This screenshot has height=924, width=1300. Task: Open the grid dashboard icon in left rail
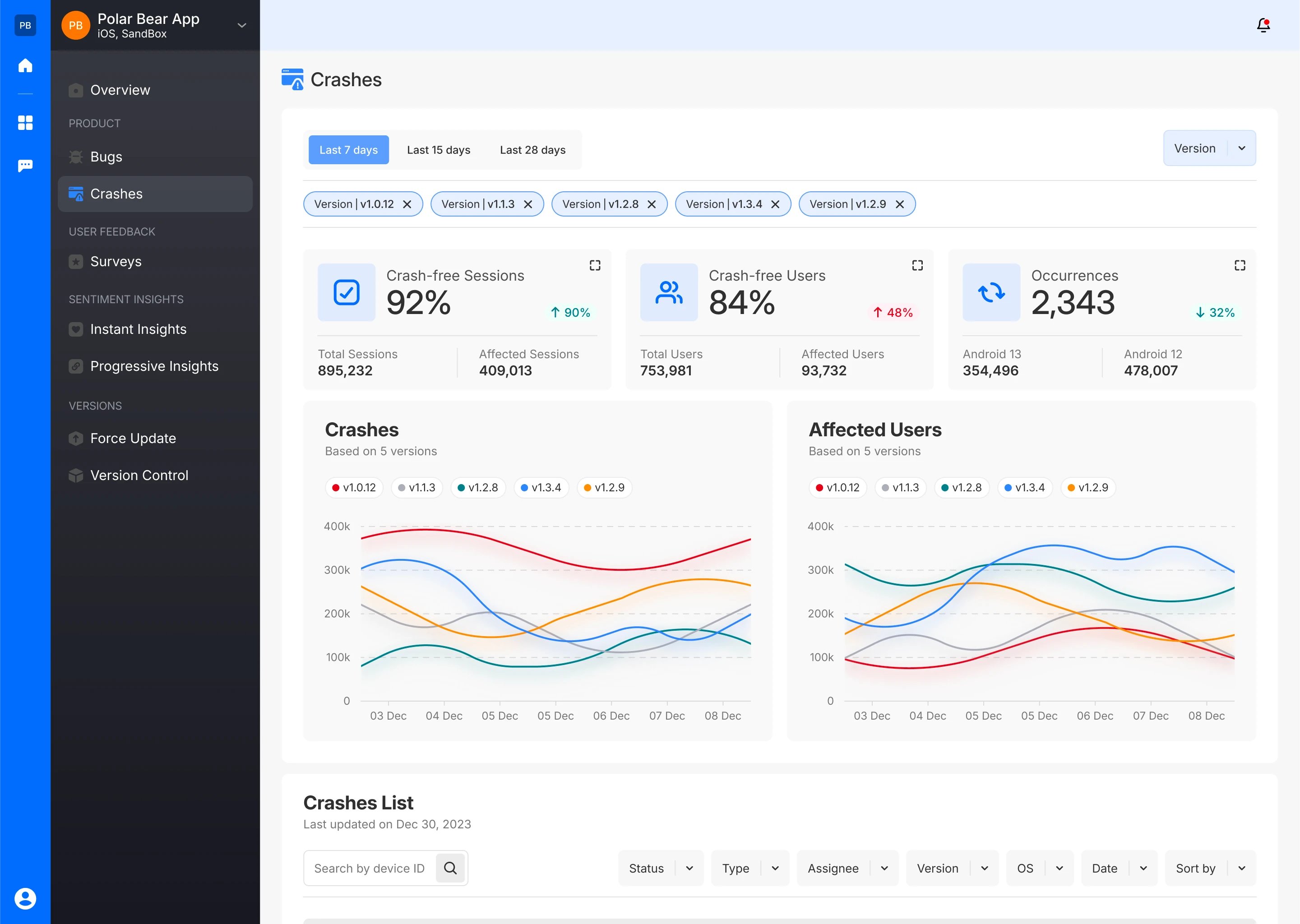click(x=25, y=122)
